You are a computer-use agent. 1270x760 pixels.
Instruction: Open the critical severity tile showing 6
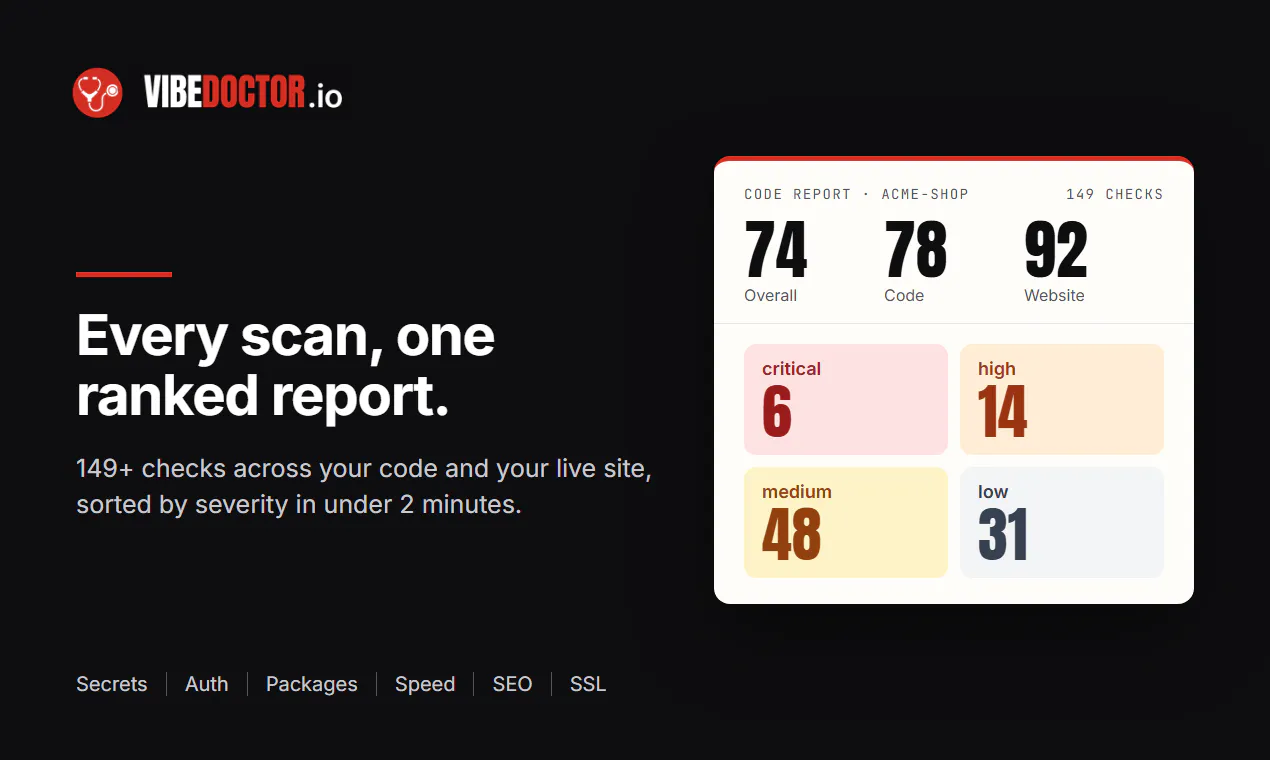click(846, 399)
